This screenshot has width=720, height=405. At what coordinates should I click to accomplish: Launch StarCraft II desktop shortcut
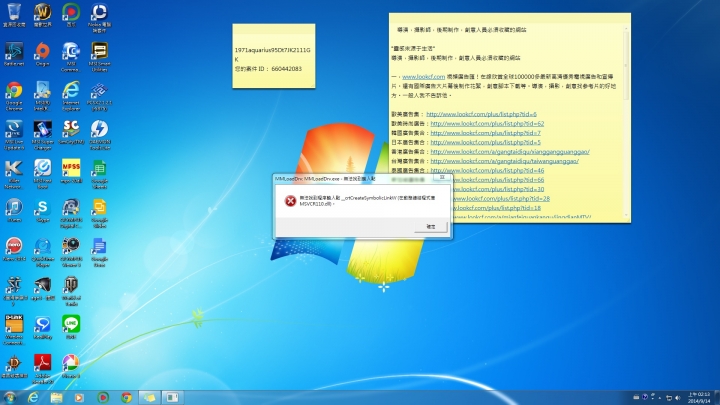coord(14,291)
